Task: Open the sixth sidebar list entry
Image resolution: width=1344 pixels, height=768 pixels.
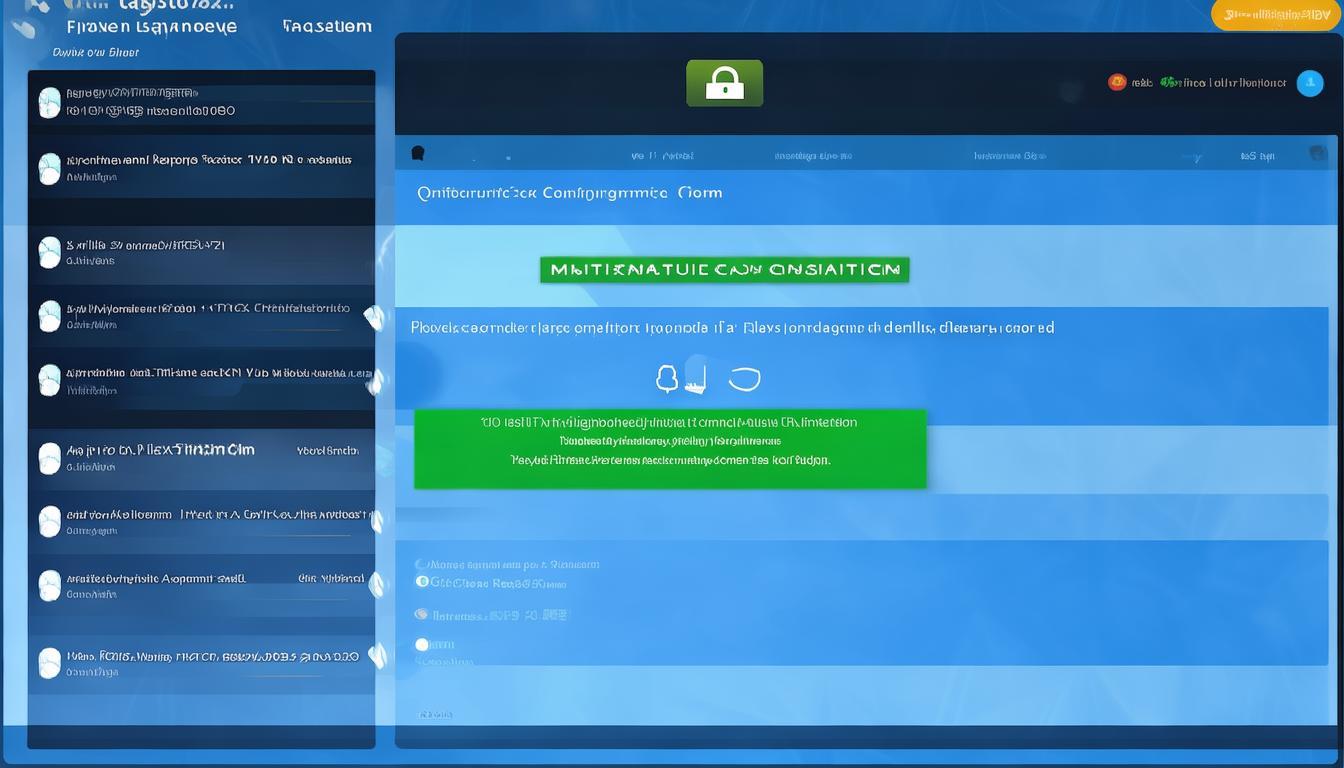Action: click(x=200, y=457)
